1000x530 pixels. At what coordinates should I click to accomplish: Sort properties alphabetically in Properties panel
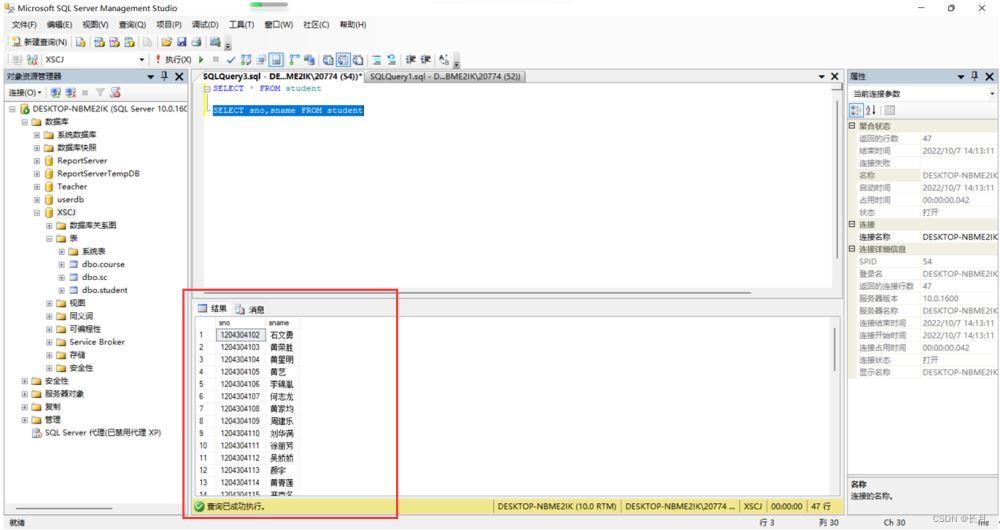point(871,110)
